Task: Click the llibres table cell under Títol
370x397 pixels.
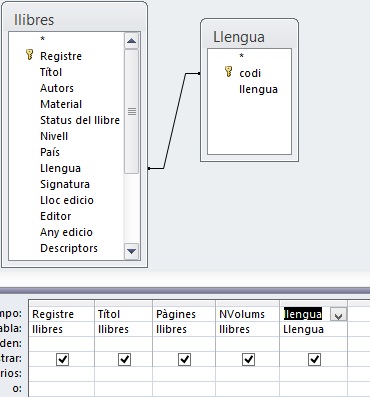Action: 123,329
